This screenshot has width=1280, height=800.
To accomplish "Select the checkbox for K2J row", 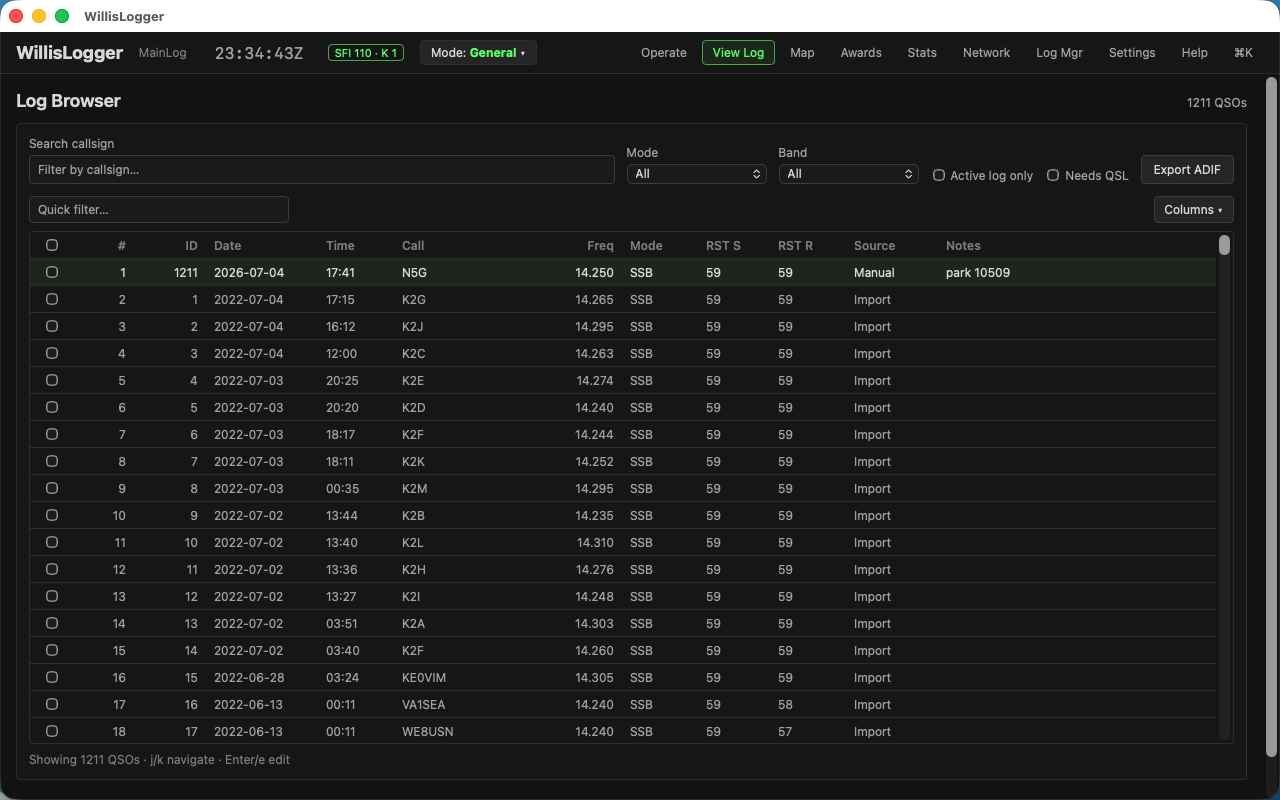I will pos(52,326).
